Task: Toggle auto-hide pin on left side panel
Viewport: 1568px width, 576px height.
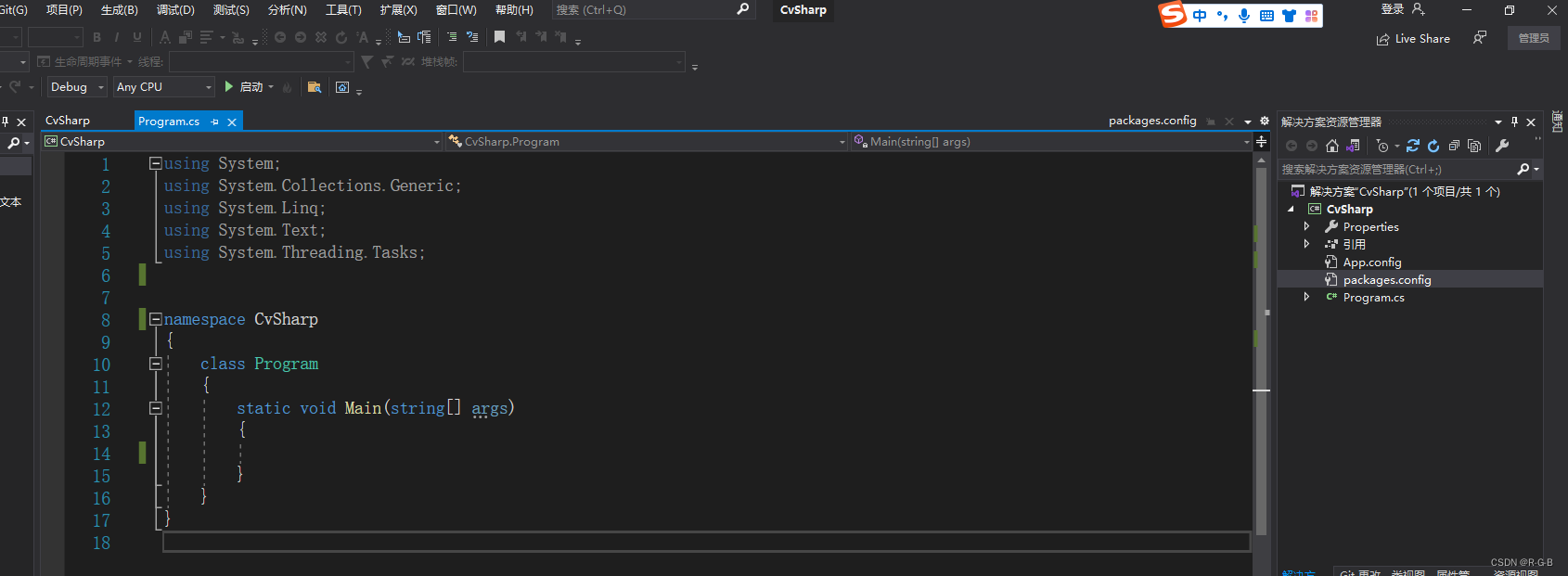Action: coord(5,122)
